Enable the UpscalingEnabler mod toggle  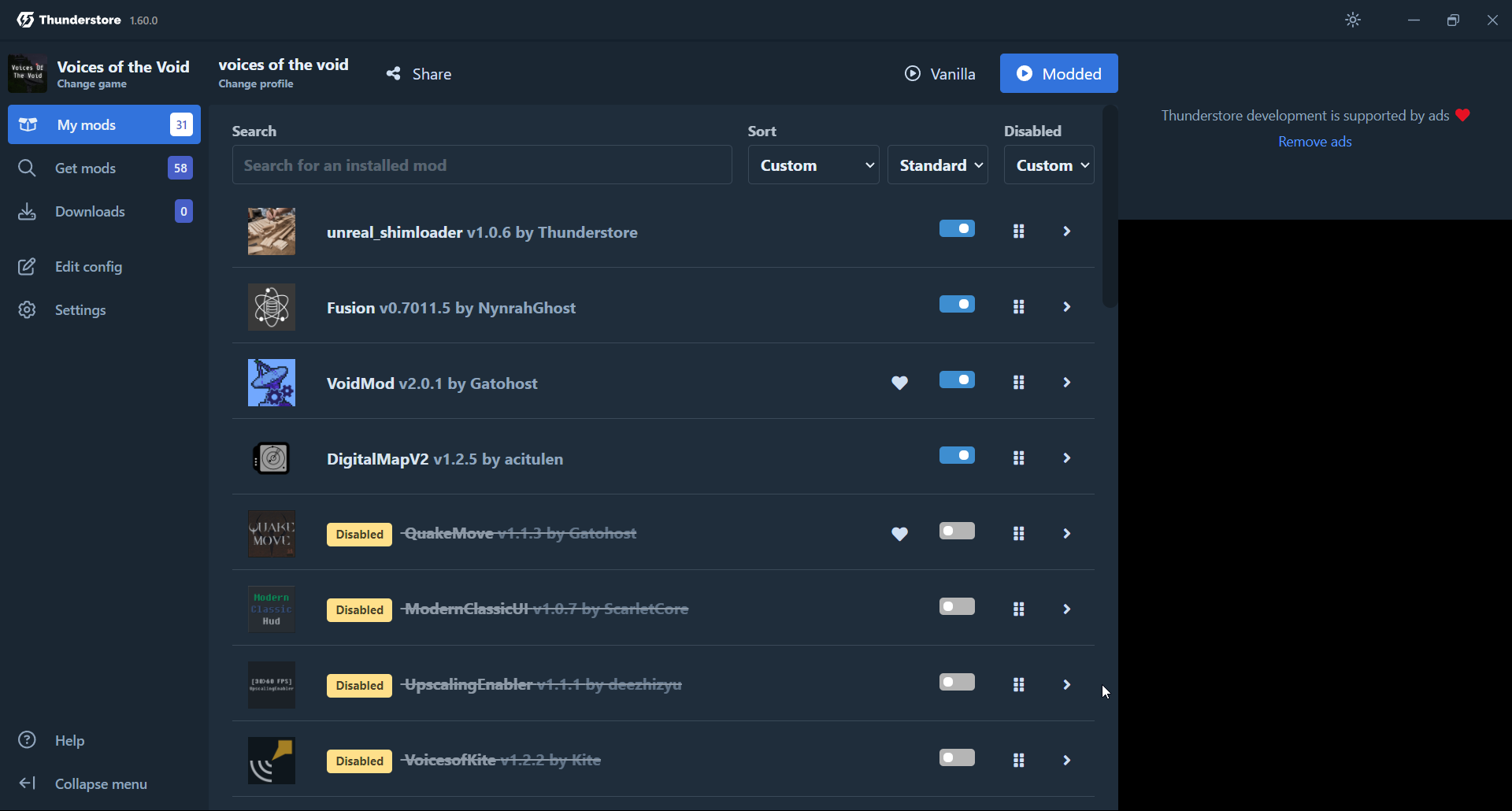(958, 682)
